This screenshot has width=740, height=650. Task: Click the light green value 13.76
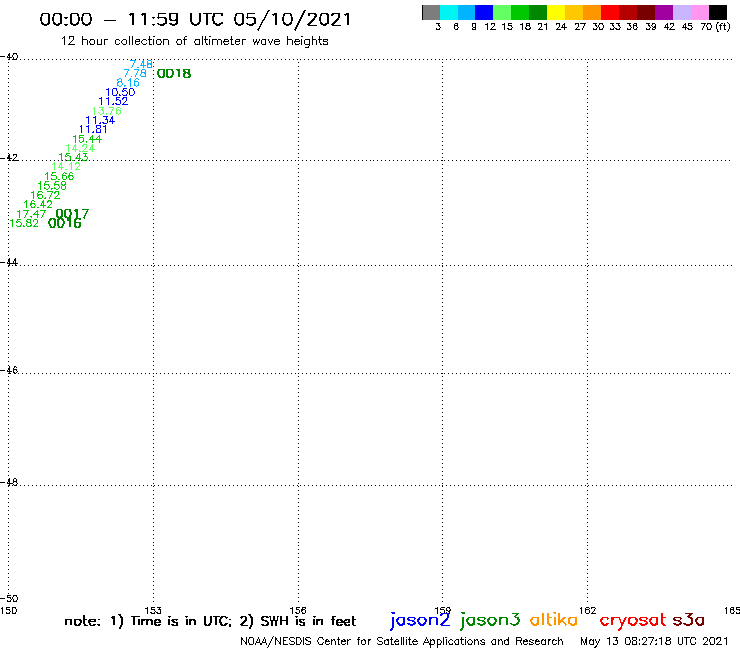coord(107,111)
